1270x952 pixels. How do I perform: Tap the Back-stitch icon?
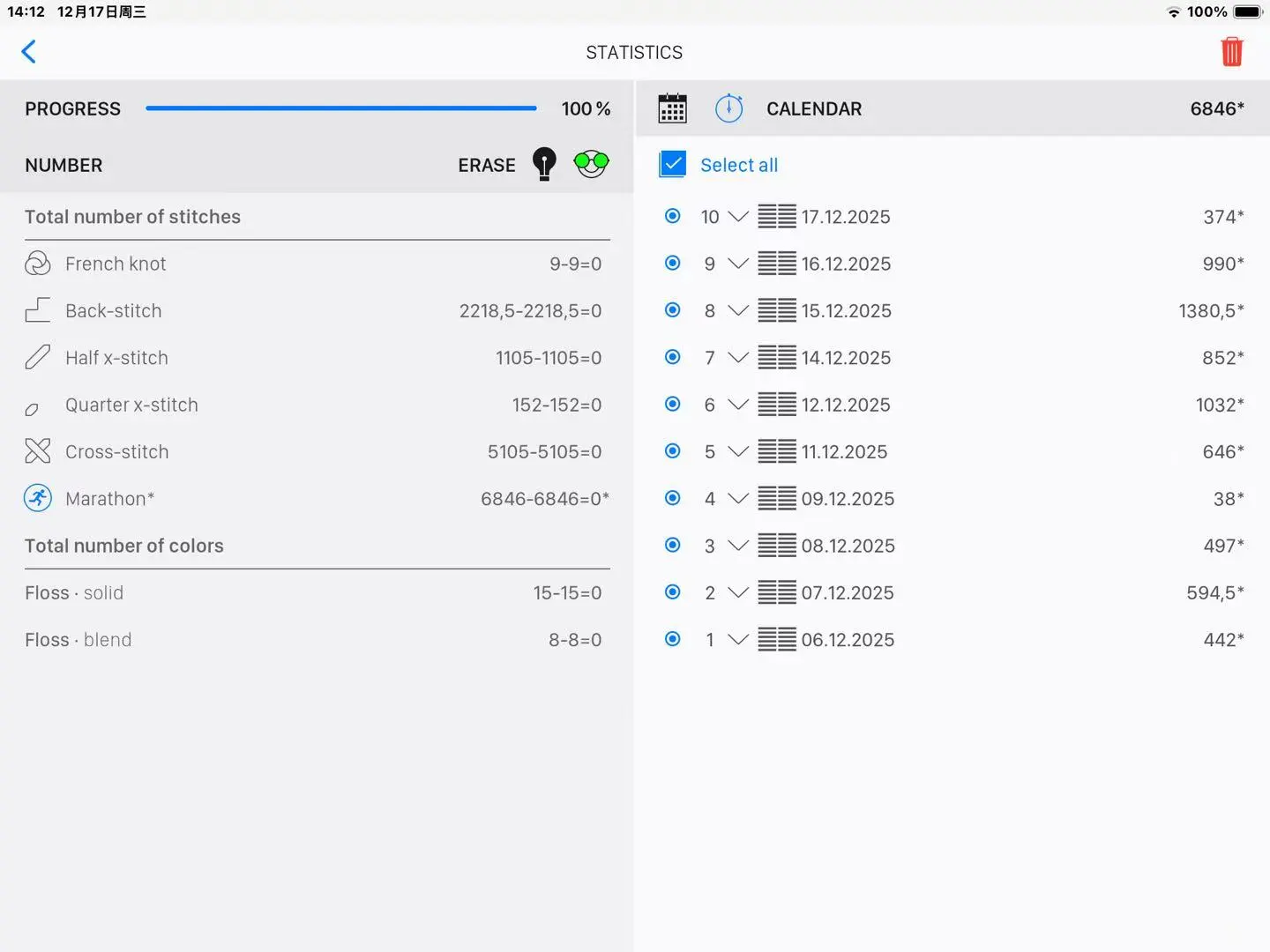38,310
